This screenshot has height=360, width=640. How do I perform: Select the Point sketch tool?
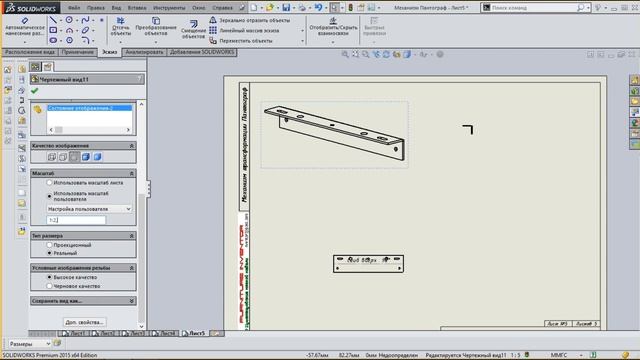click(x=102, y=20)
